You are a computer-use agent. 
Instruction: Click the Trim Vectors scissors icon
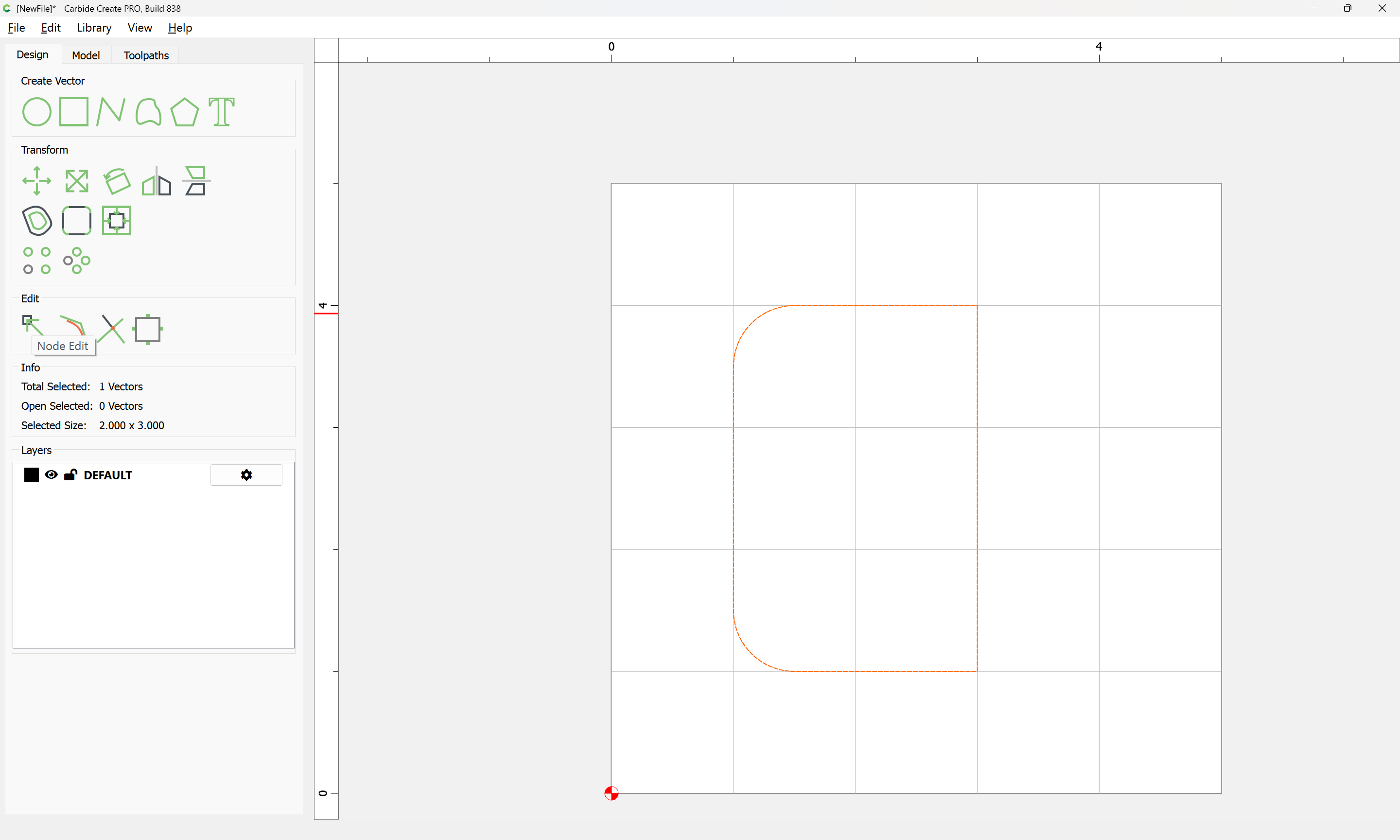point(112,329)
